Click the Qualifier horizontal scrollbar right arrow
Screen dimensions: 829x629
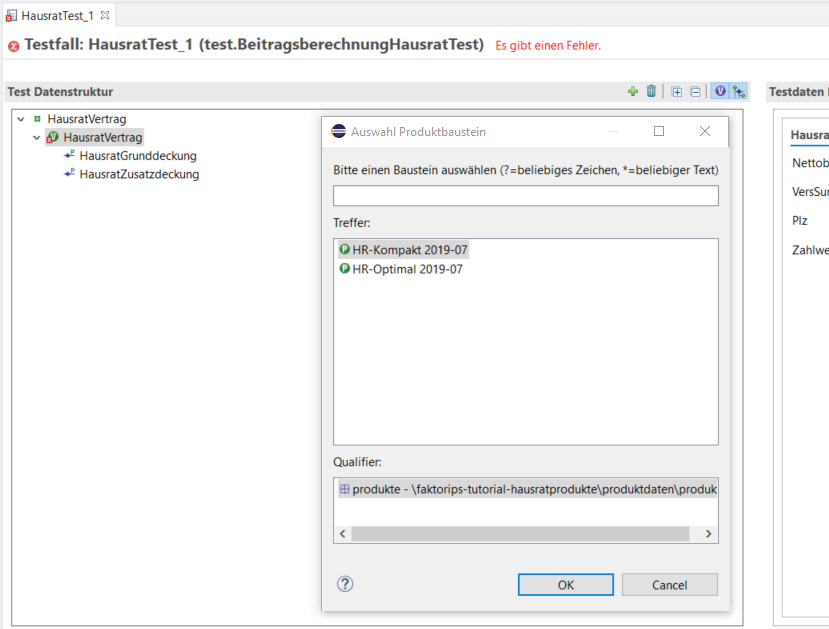(709, 534)
